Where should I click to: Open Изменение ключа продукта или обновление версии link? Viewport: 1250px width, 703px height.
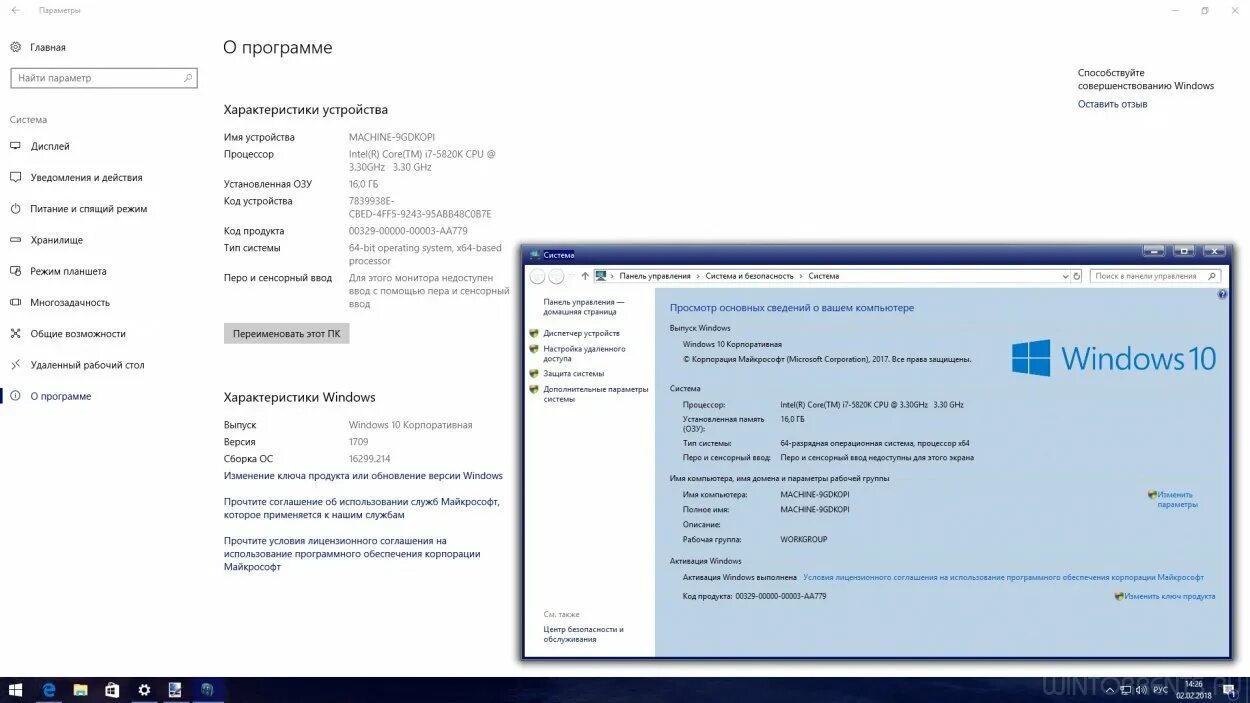click(363, 476)
